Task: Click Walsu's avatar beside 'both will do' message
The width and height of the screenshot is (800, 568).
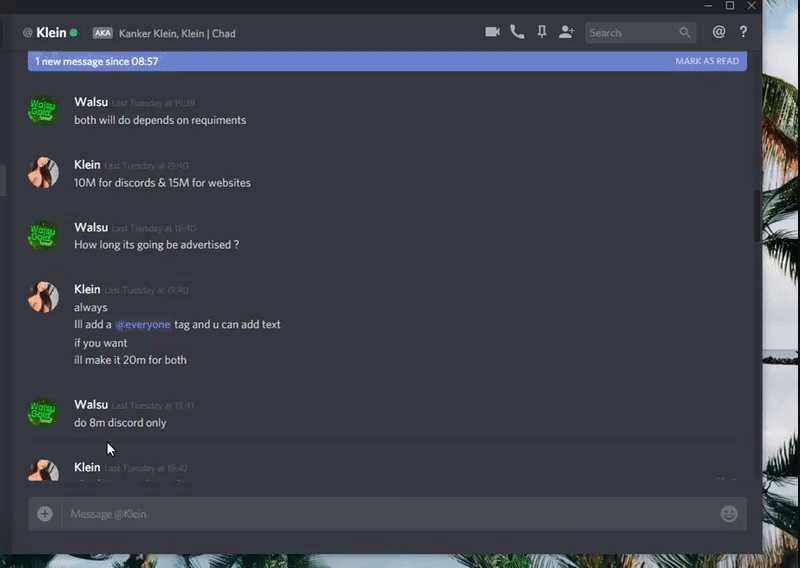Action: tap(43, 110)
